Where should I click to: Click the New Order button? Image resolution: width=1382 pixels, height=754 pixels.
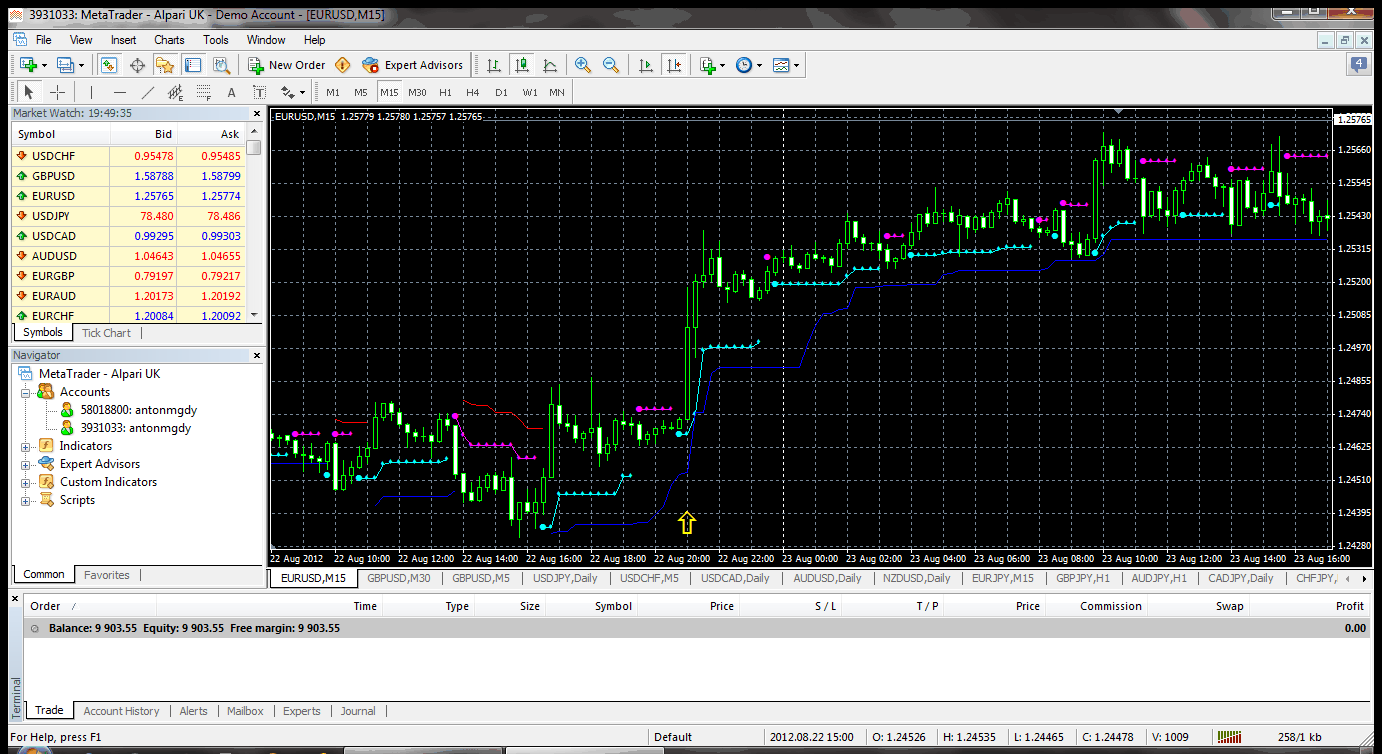click(x=287, y=65)
